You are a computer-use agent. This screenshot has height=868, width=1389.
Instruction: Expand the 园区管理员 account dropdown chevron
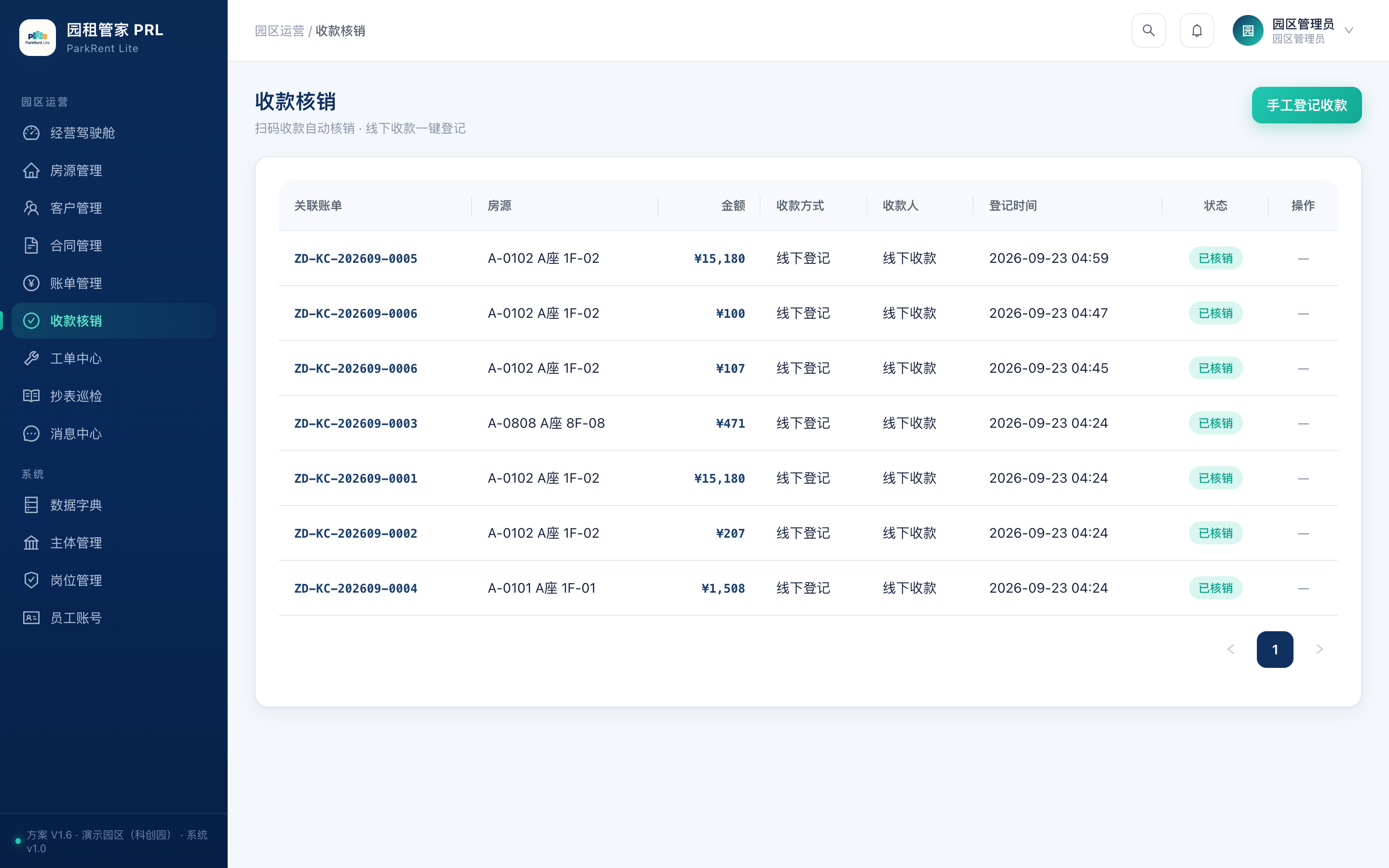(x=1349, y=30)
